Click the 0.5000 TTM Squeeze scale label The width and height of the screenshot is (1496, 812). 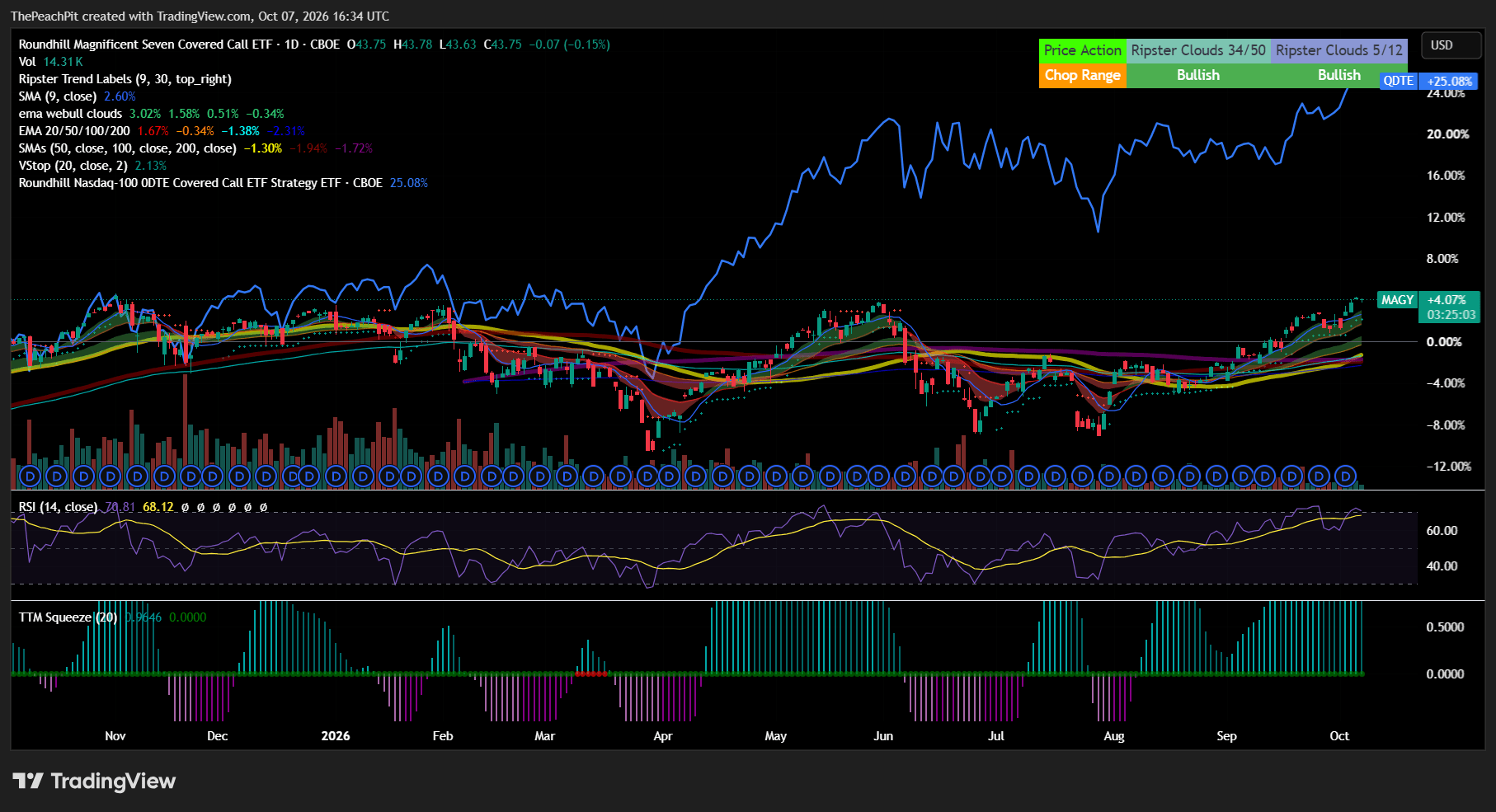1445,627
